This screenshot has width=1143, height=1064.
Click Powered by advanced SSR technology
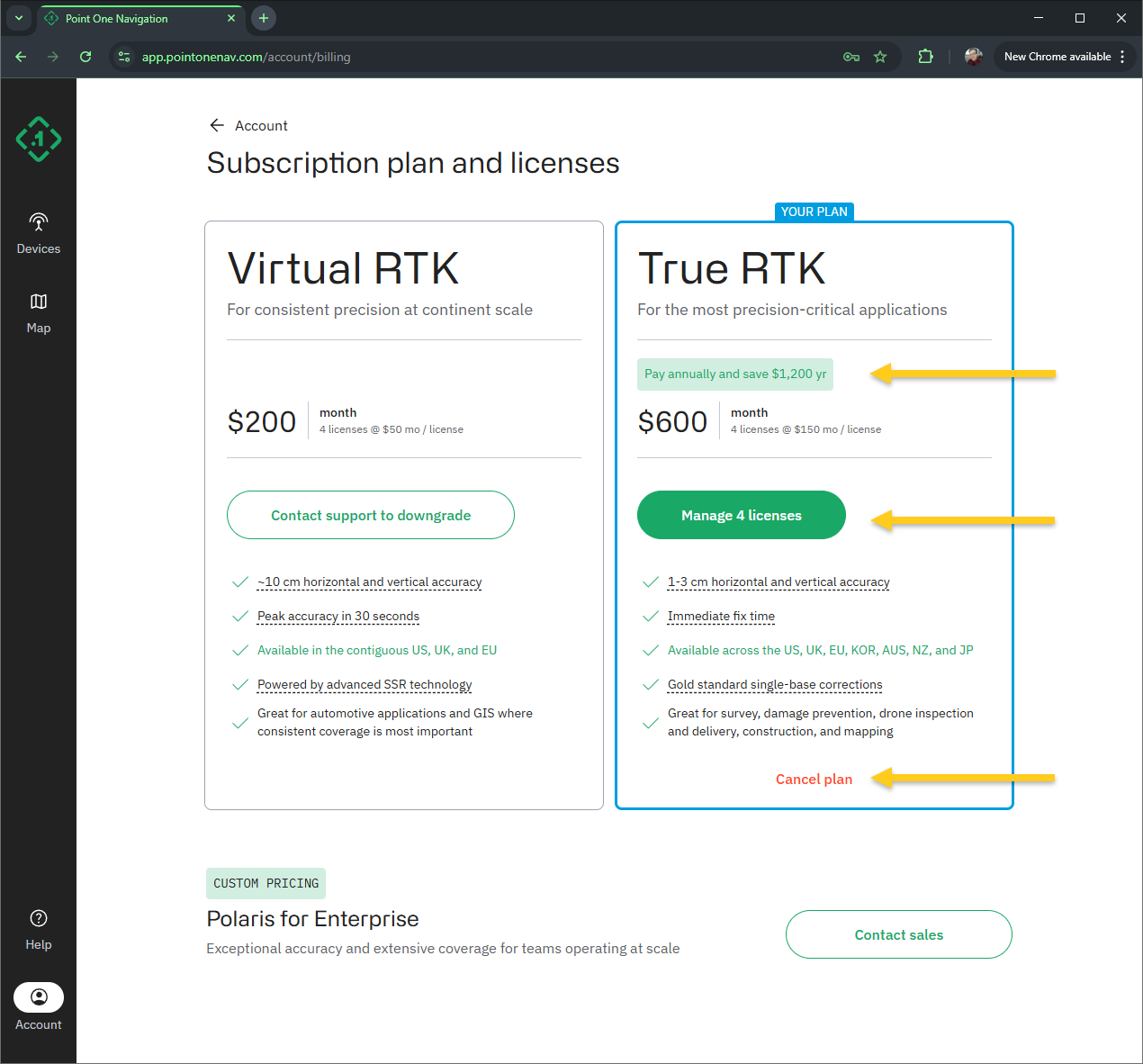tap(364, 685)
